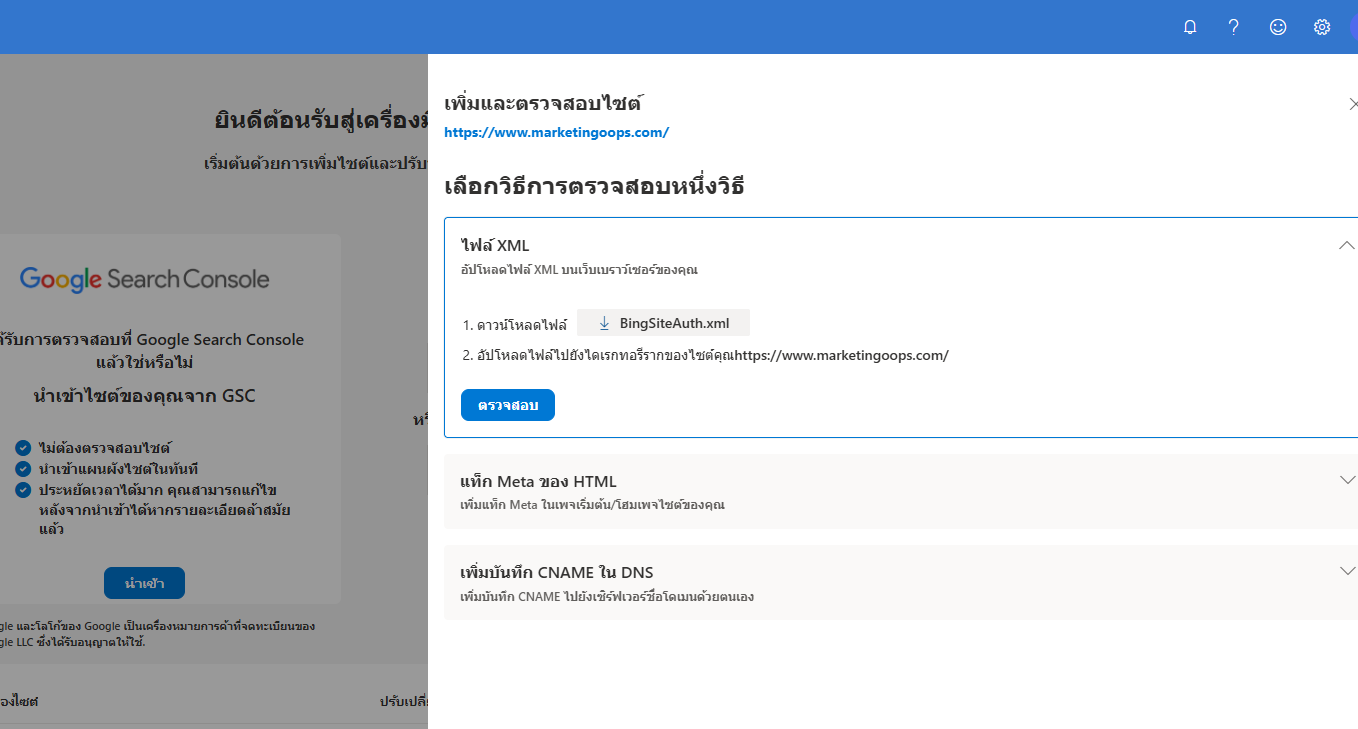The width and height of the screenshot is (1358, 729).
Task: Collapse the ไฟล์ XML section chevron
Action: tap(1347, 245)
